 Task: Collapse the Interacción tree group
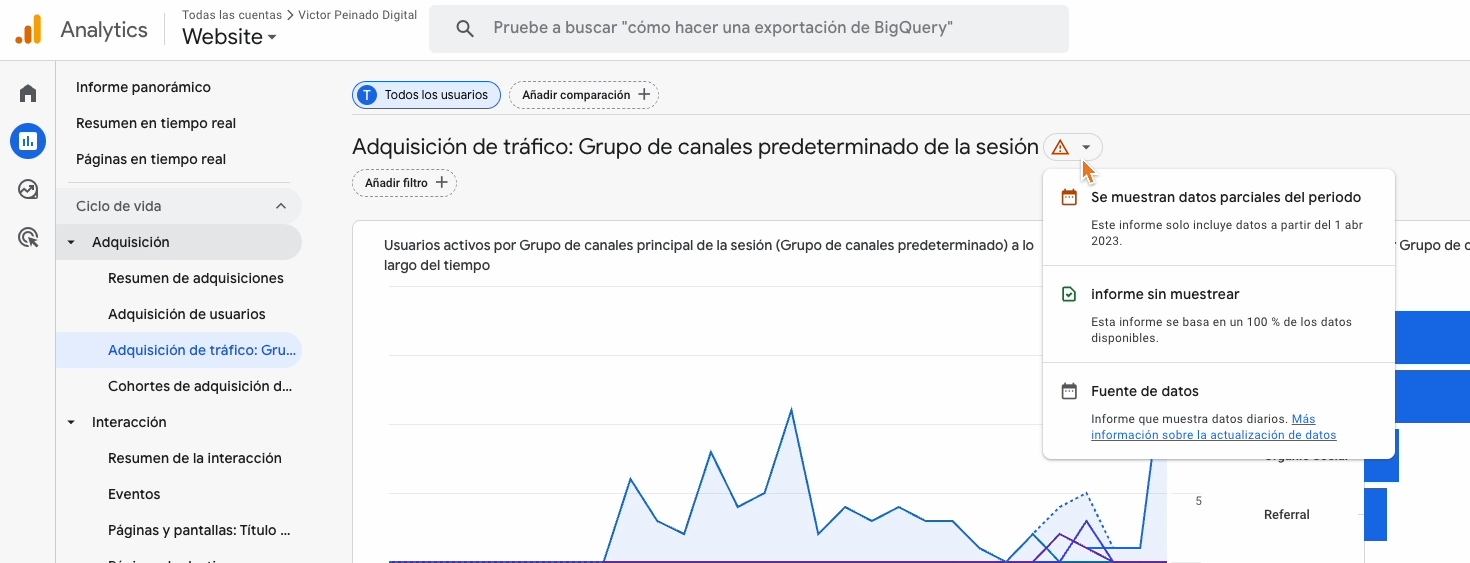tap(71, 422)
